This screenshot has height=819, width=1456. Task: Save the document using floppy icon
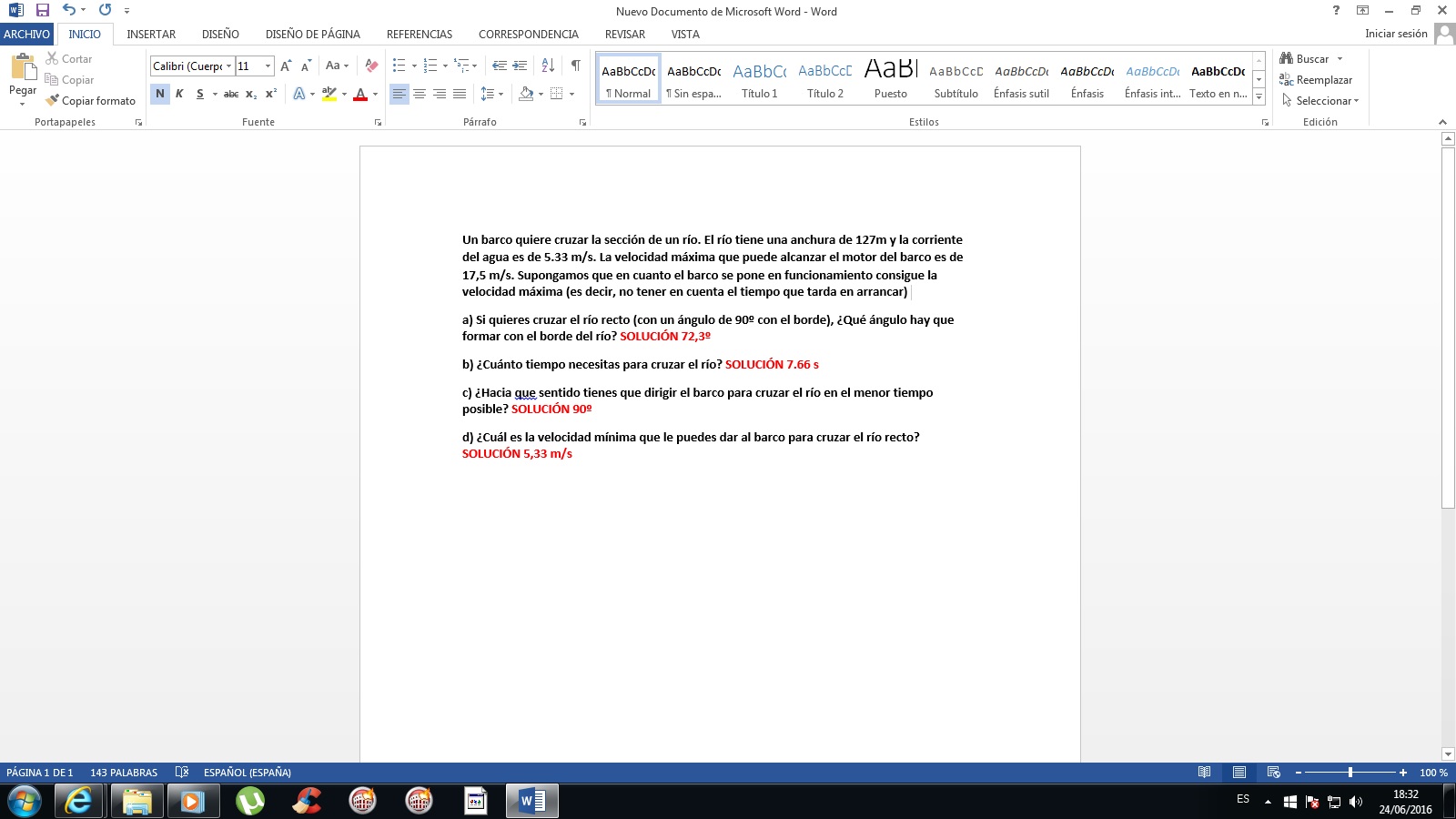[43, 11]
